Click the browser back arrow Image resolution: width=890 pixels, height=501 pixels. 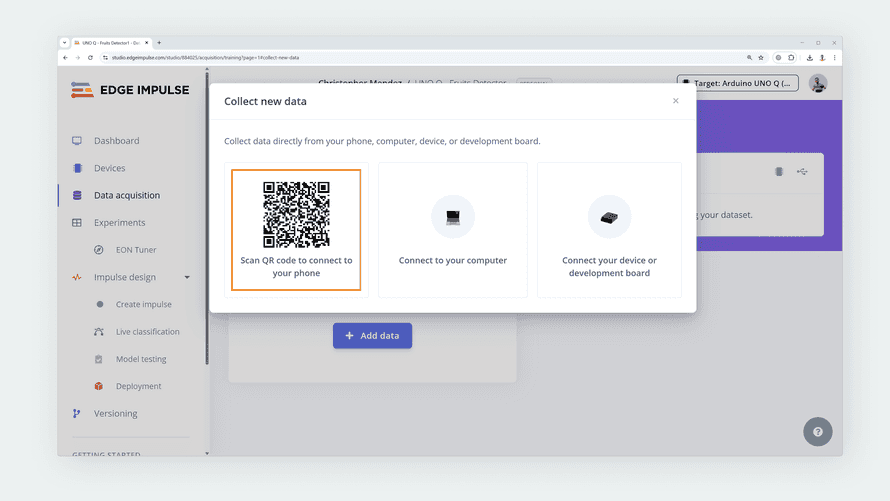(x=65, y=58)
